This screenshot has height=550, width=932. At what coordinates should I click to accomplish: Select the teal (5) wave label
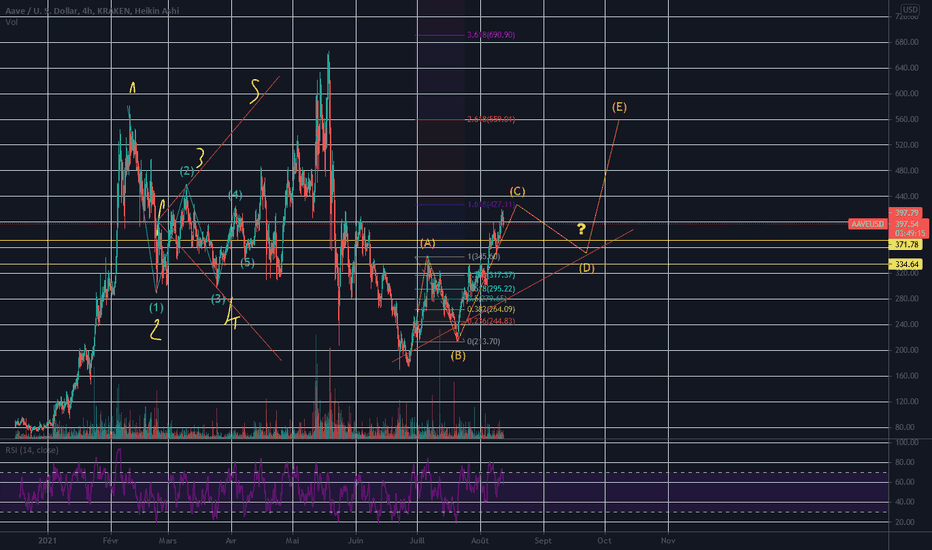click(x=247, y=262)
